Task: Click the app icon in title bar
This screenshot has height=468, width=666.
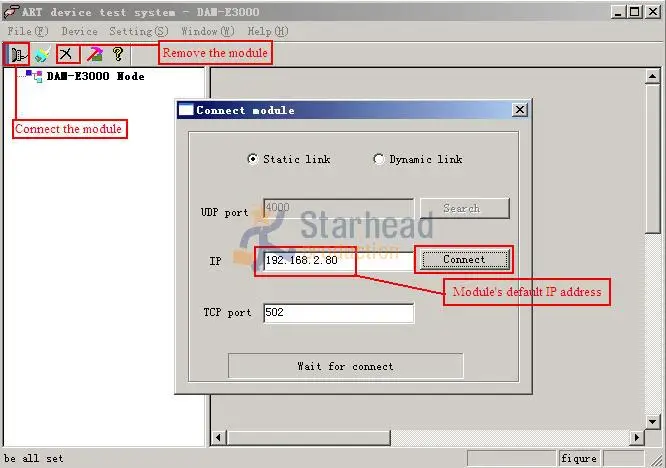Action: click(x=11, y=12)
